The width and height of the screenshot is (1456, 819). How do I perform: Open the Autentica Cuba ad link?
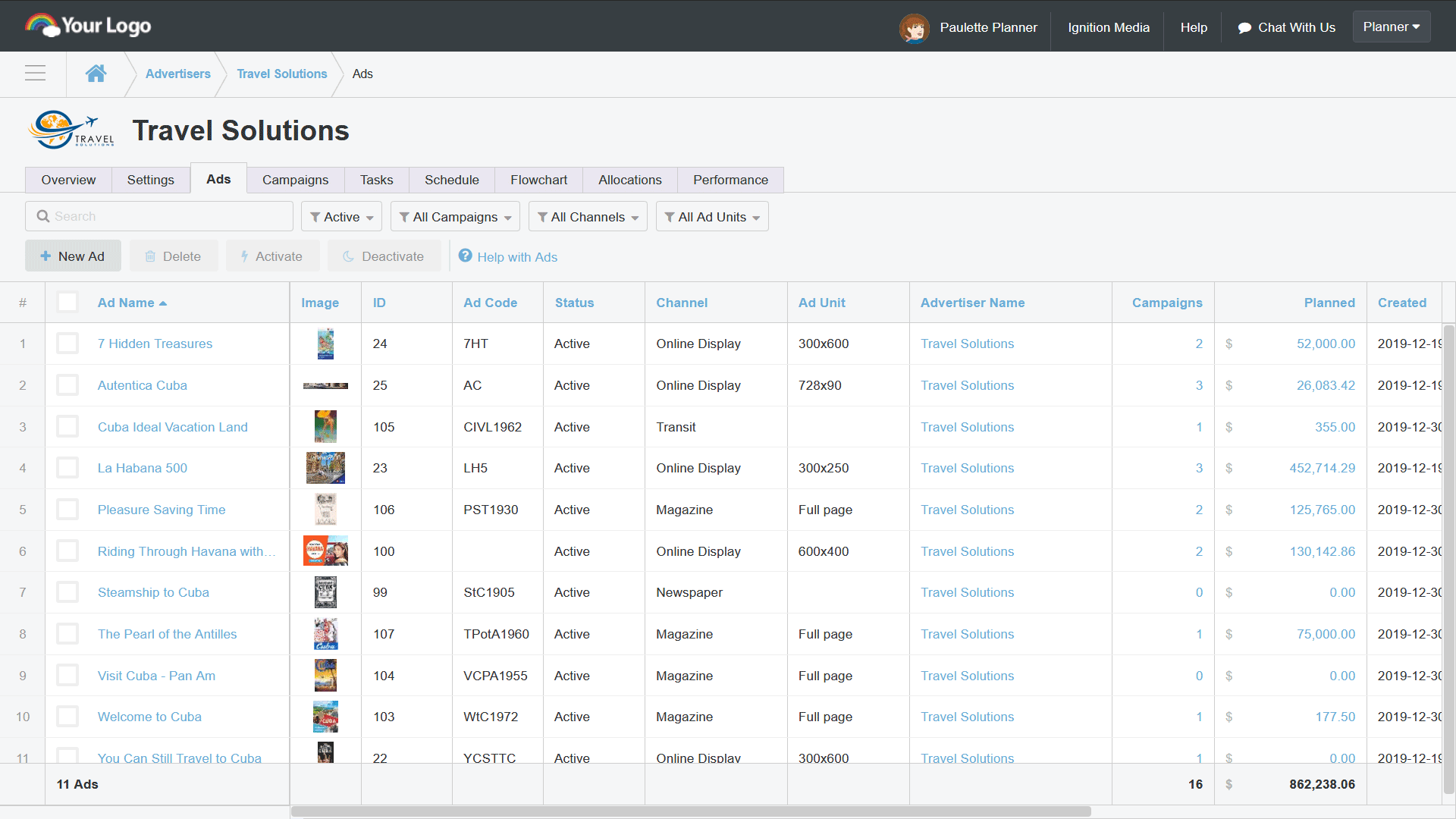pyautogui.click(x=142, y=385)
